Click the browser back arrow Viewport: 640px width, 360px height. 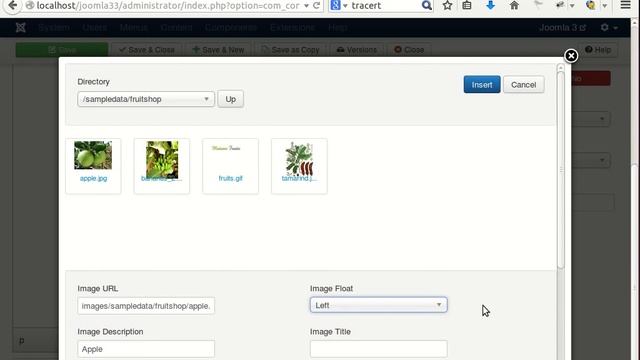[13, 5]
